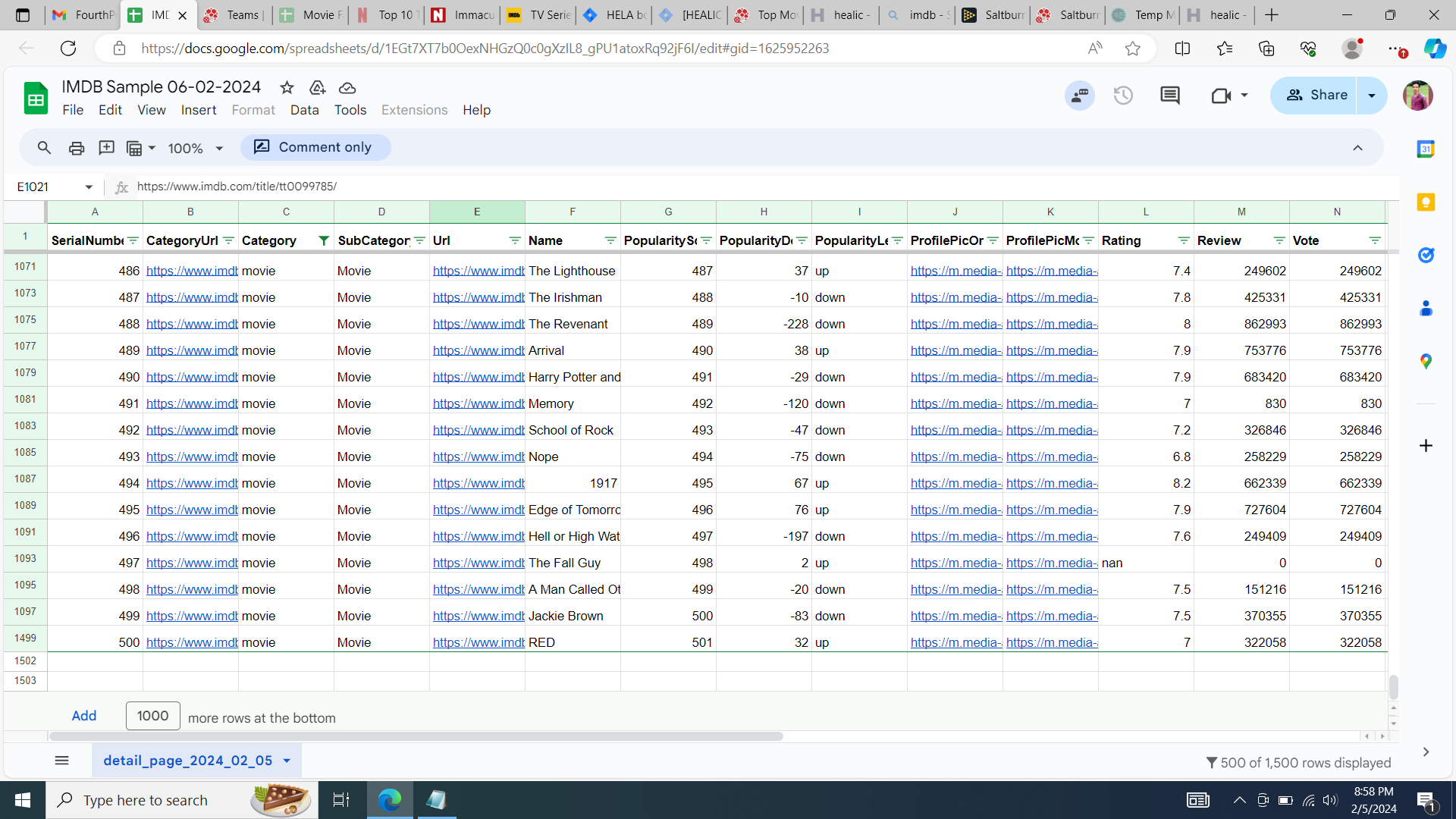Toggle filter on Name column

(x=610, y=240)
